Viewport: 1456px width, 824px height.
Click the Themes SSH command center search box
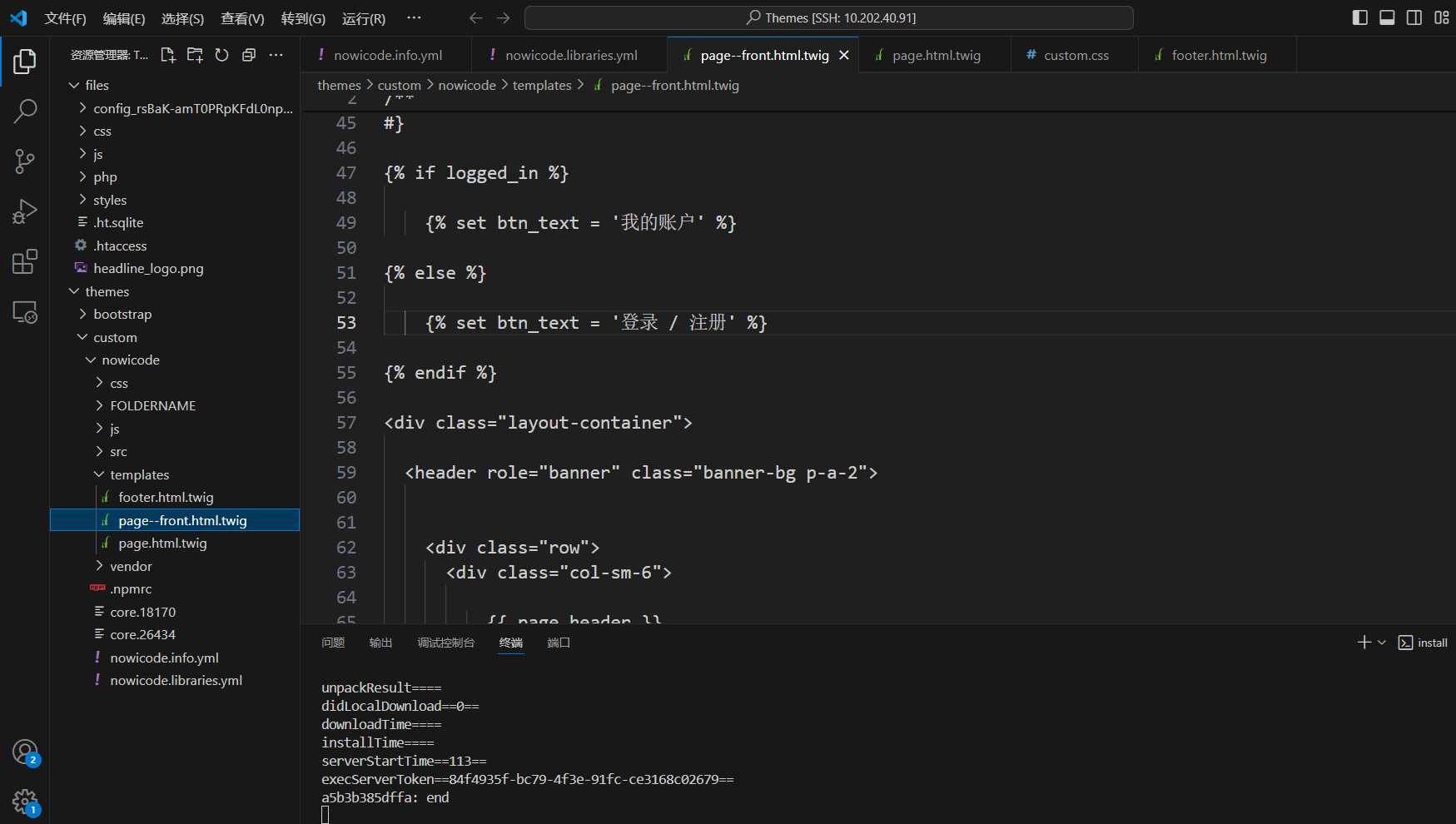[828, 17]
